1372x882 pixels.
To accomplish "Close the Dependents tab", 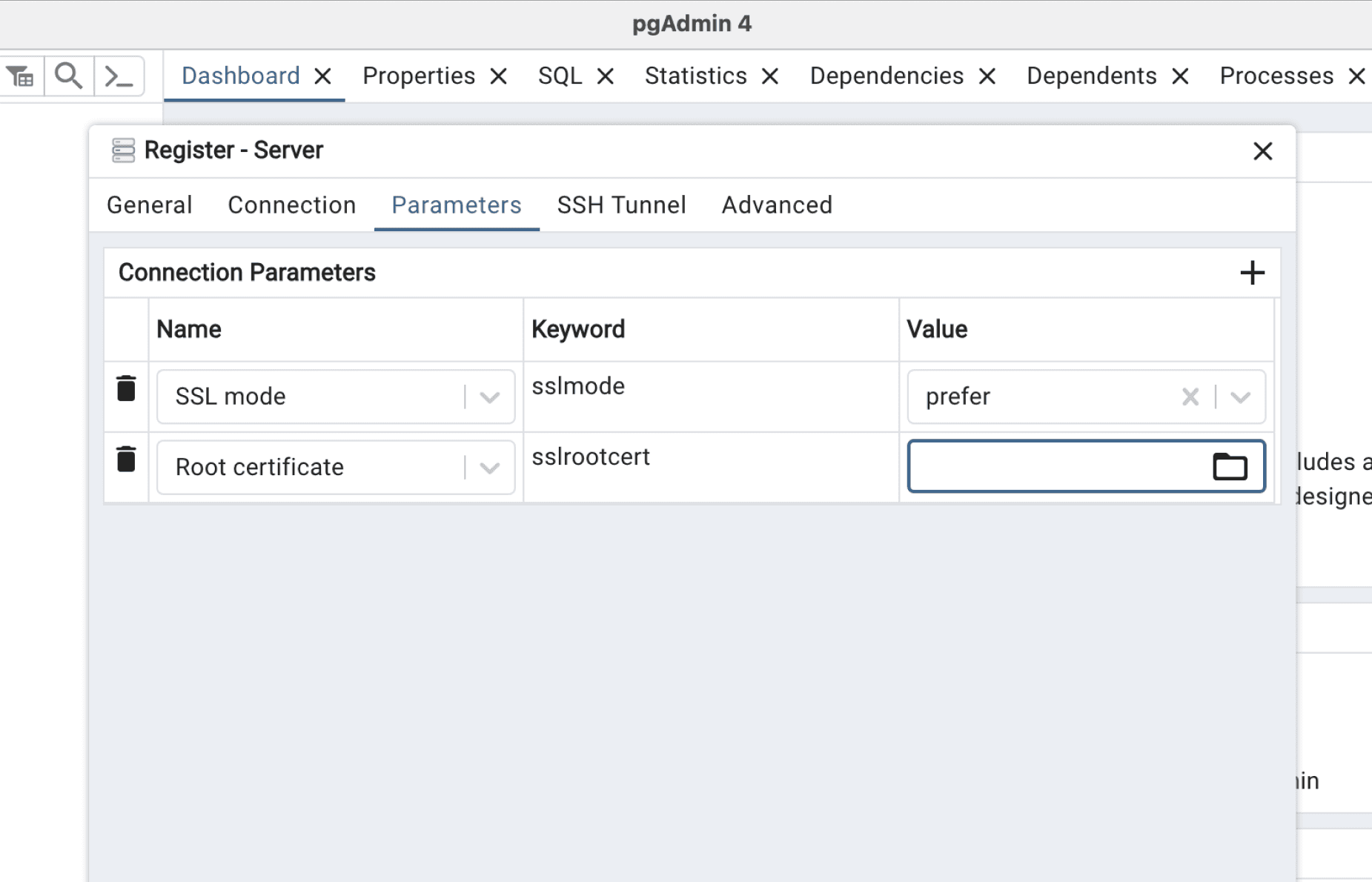I will (x=1181, y=76).
